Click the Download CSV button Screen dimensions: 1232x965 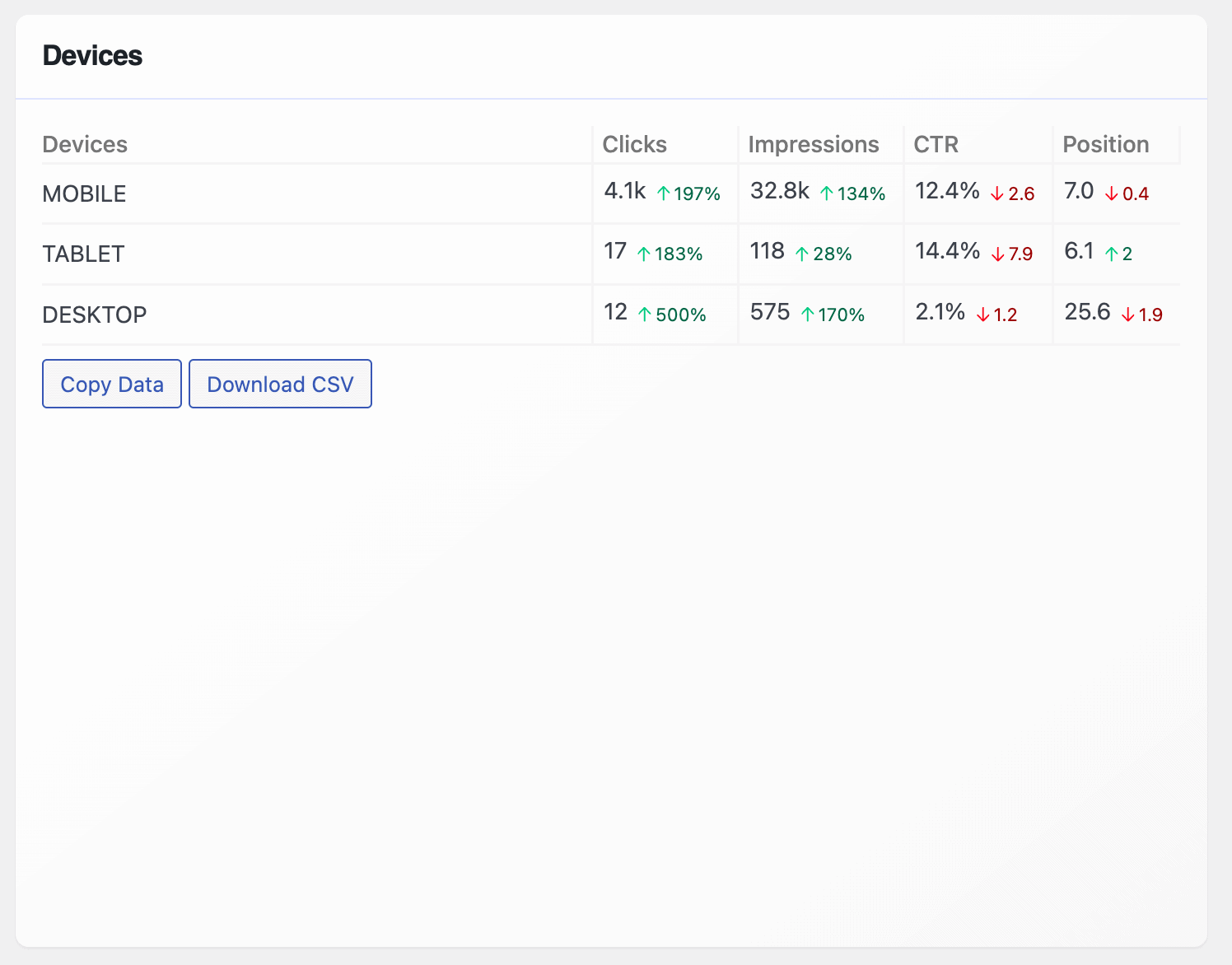click(x=280, y=384)
